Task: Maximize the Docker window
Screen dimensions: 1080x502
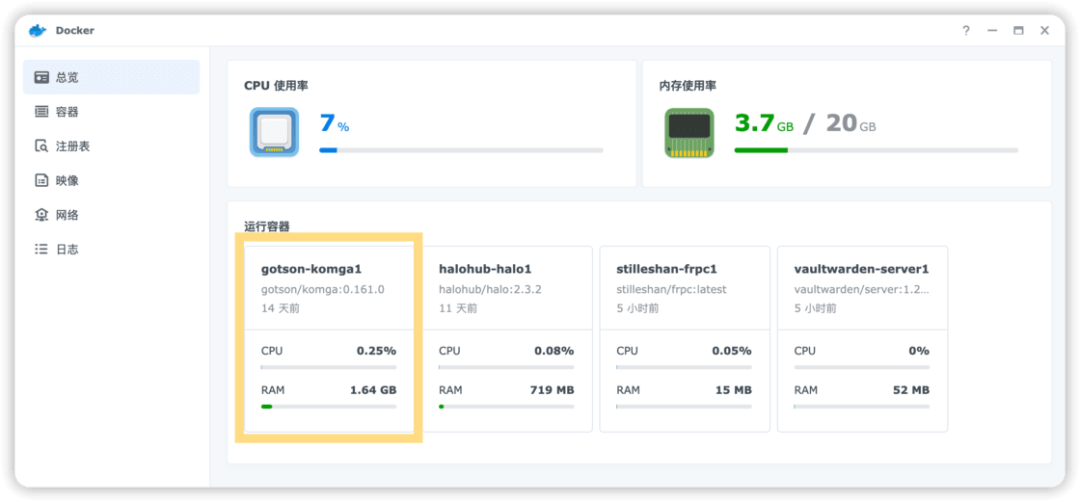Action: pos(1018,30)
